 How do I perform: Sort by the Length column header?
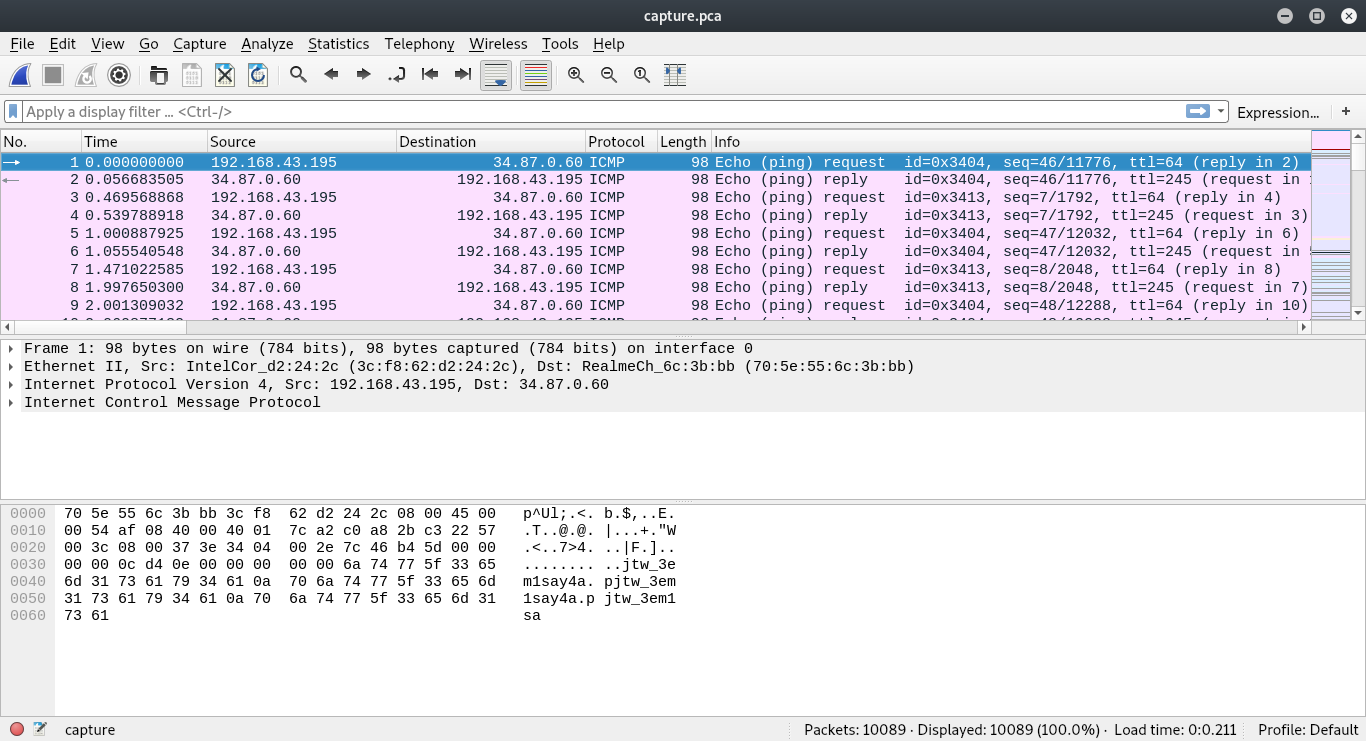684,142
